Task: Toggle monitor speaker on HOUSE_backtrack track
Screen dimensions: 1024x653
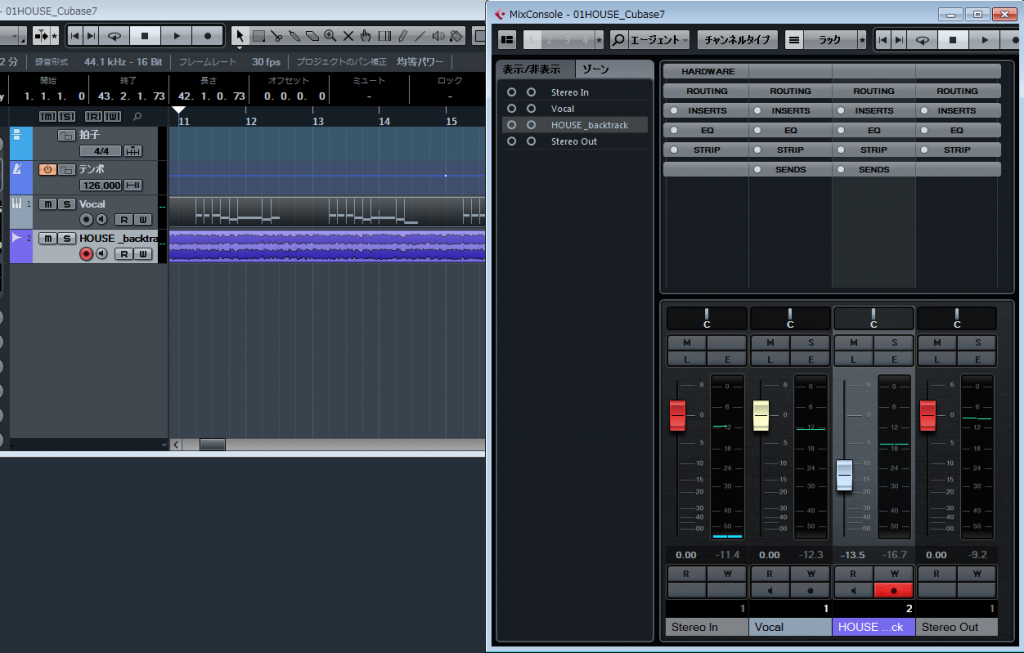Action: (102, 253)
